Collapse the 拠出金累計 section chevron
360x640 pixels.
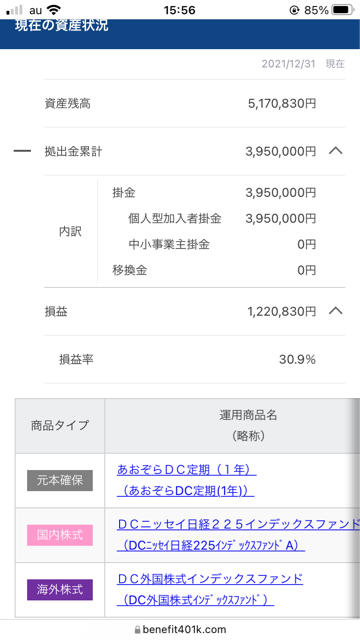pyautogui.click(x=336, y=151)
